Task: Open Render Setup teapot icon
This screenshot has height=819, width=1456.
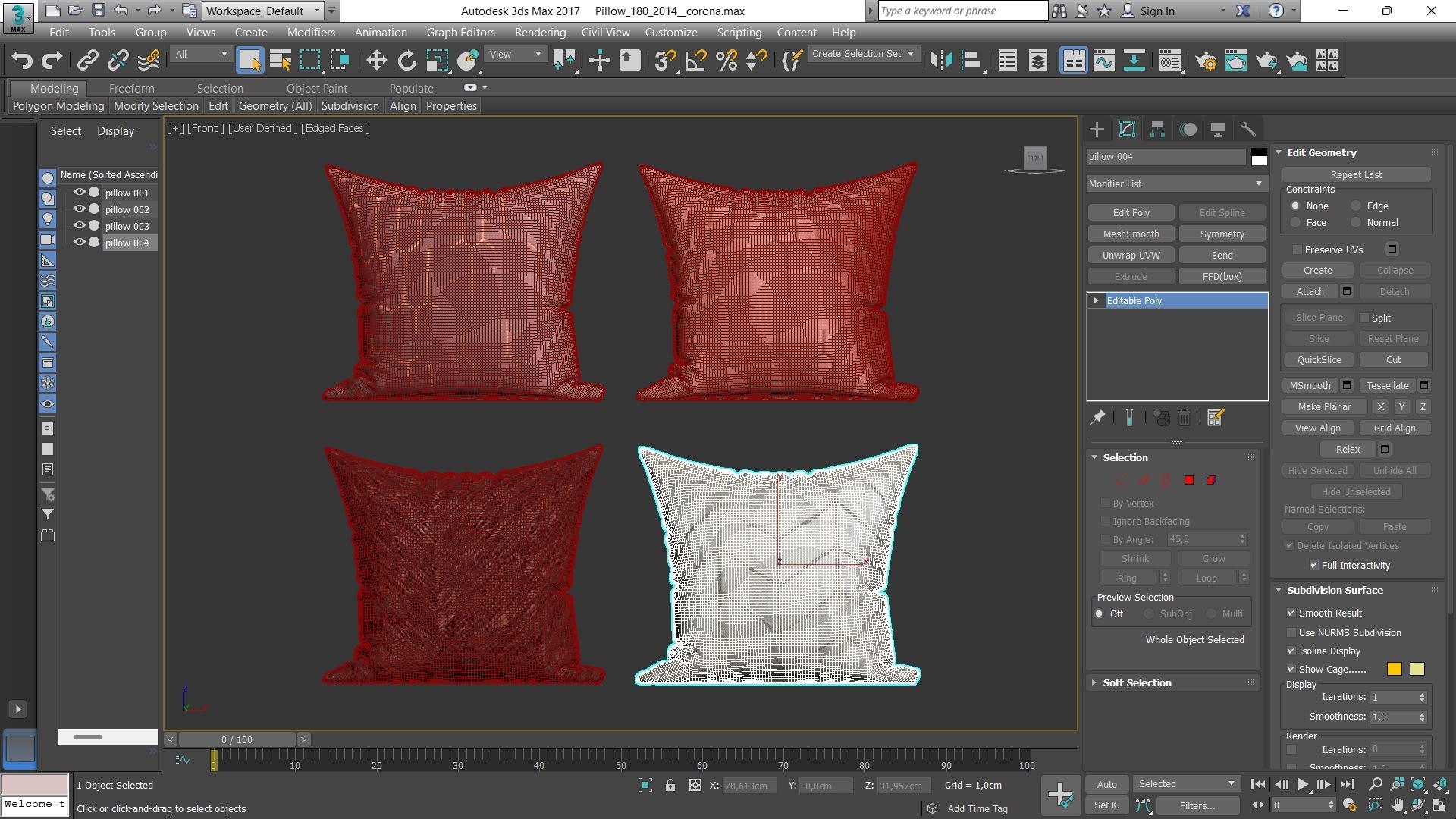Action: (1206, 60)
